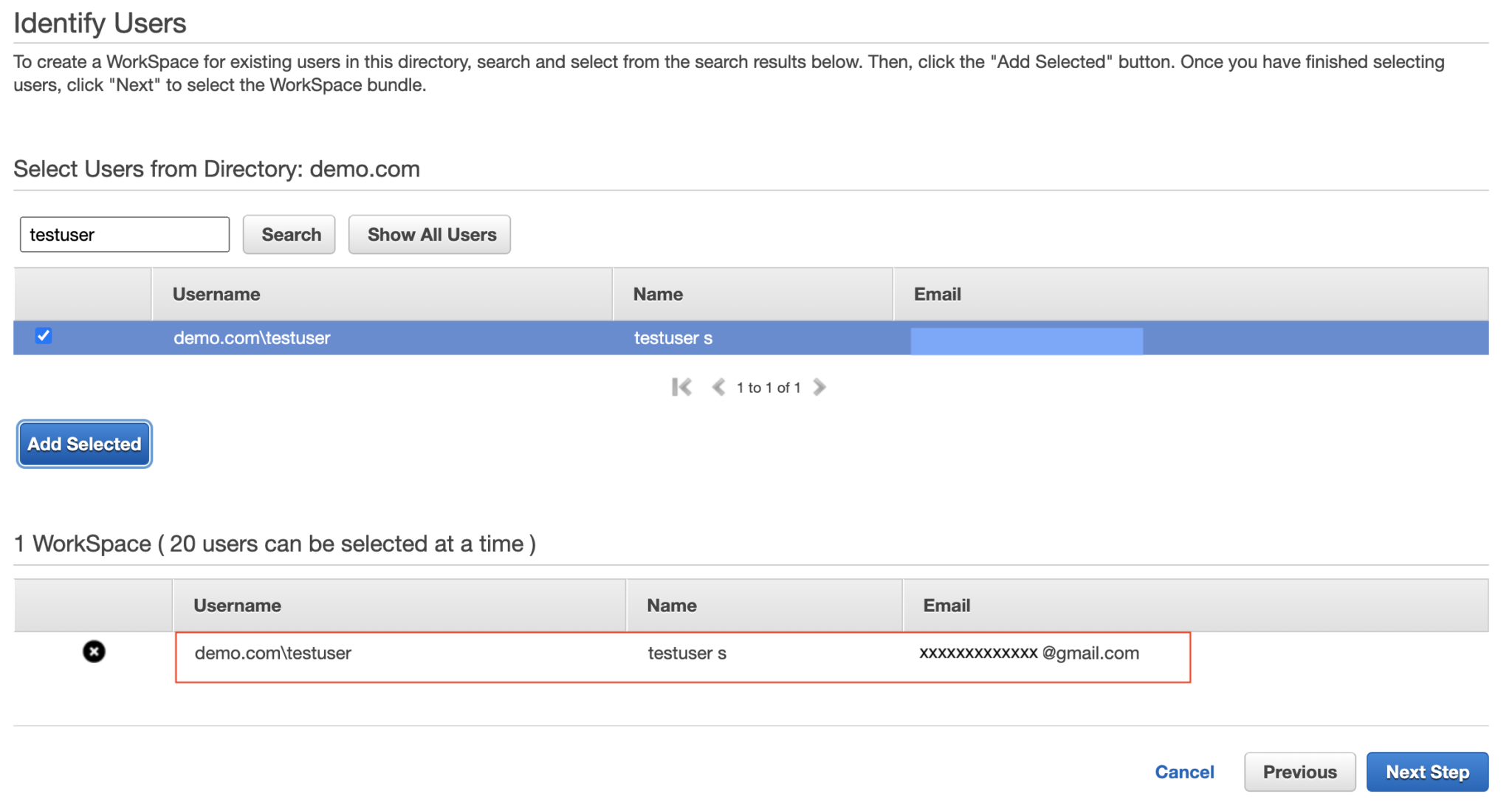Click the next page arrow in pagination
The width and height of the screenshot is (1512, 802).
pos(819,387)
